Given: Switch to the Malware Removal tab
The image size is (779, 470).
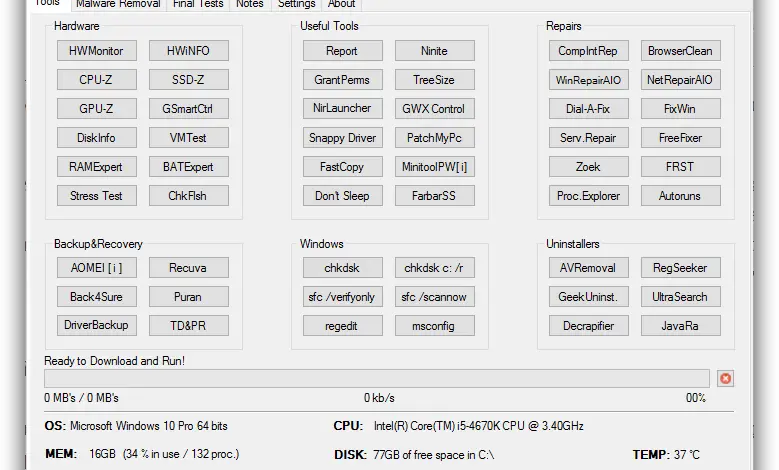Looking at the screenshot, I should click(x=118, y=4).
